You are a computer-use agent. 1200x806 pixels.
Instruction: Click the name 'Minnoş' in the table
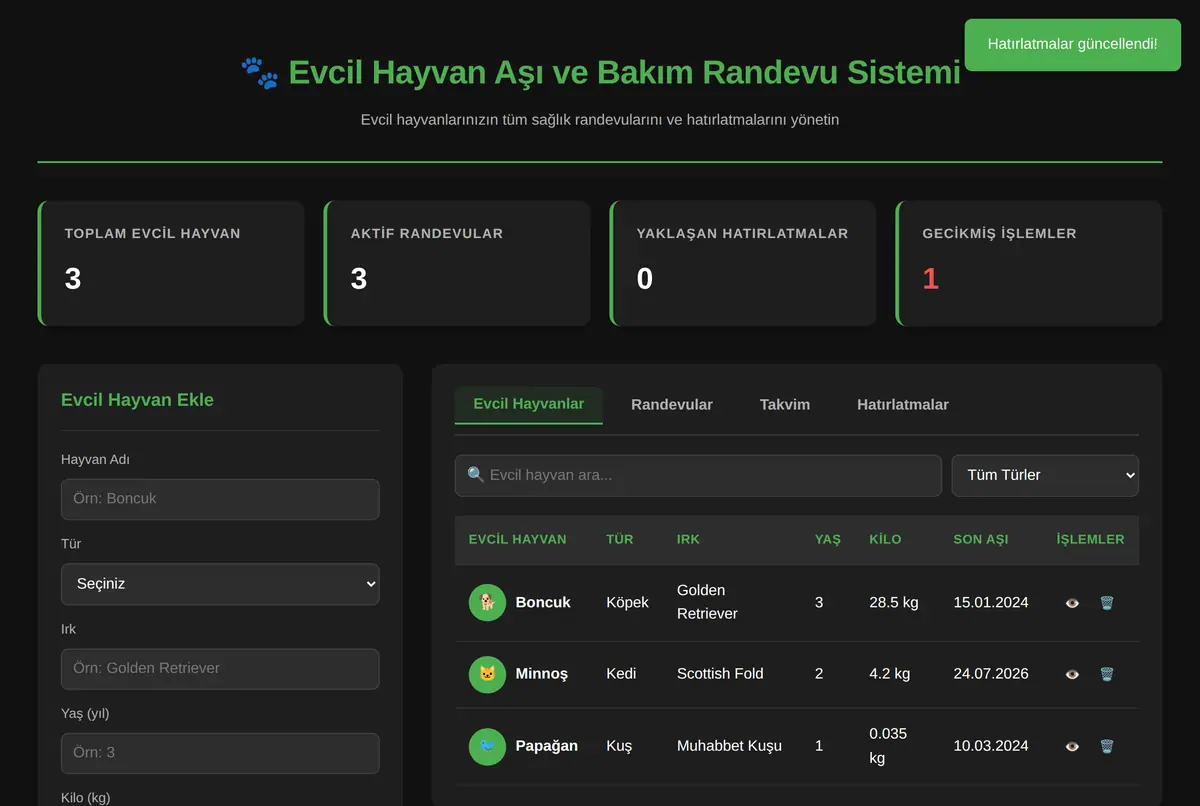click(542, 674)
